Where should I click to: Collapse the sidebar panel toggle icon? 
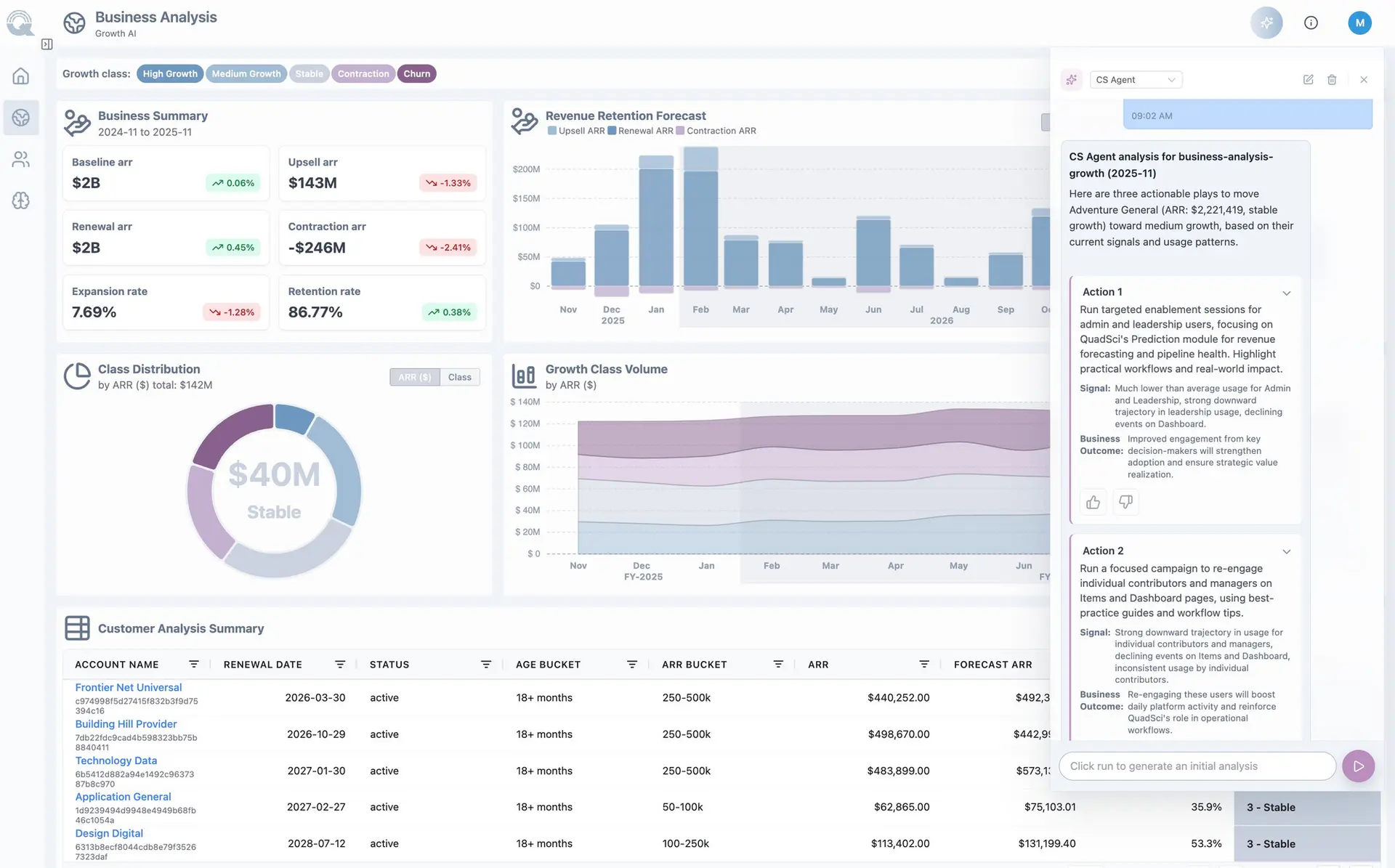point(47,44)
